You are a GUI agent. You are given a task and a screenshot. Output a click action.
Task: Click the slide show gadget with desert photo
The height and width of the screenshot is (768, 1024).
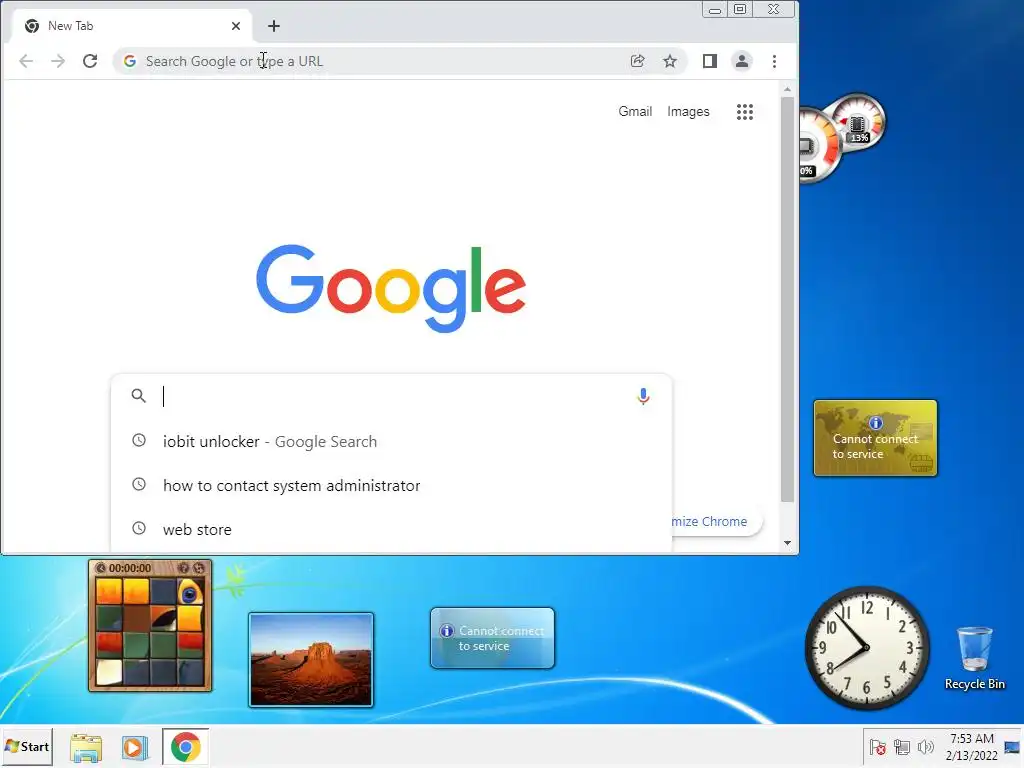(311, 660)
